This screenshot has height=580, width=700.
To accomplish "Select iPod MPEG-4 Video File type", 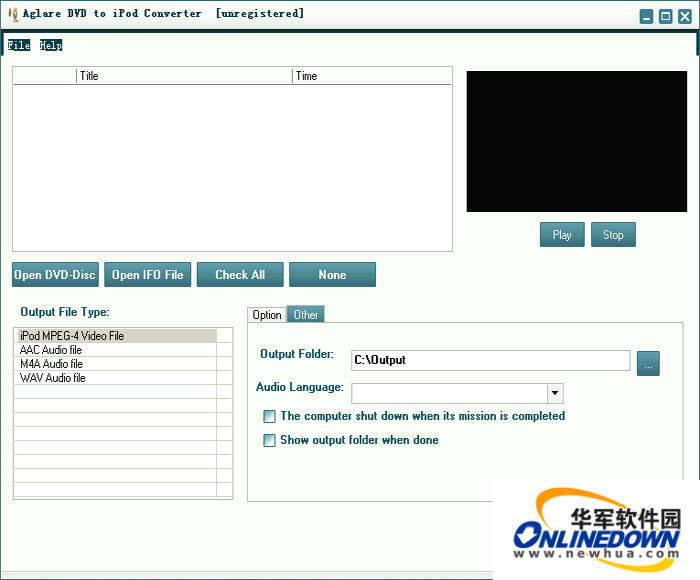I will (x=116, y=336).
